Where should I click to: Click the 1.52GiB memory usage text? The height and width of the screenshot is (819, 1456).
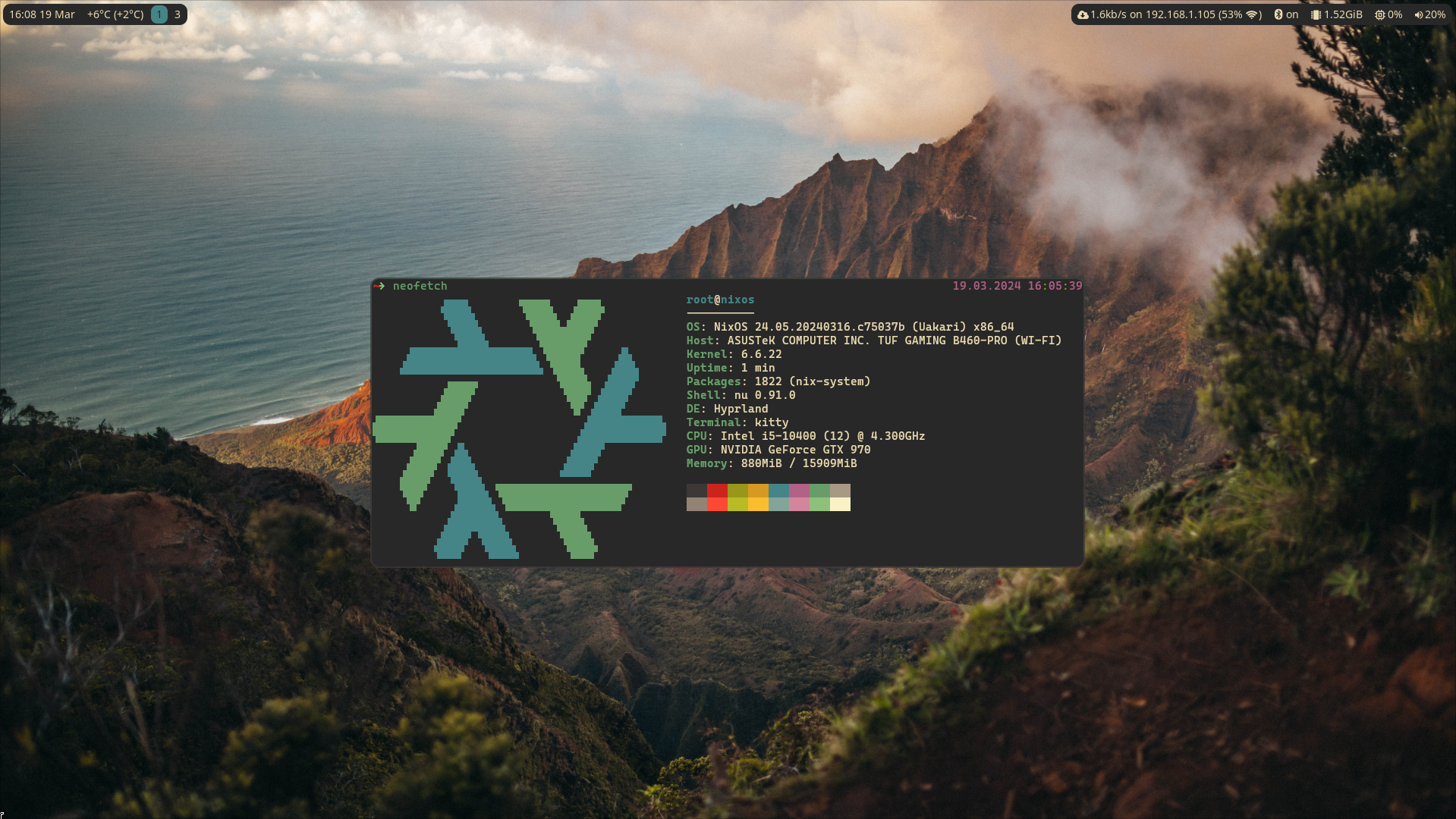(1343, 14)
